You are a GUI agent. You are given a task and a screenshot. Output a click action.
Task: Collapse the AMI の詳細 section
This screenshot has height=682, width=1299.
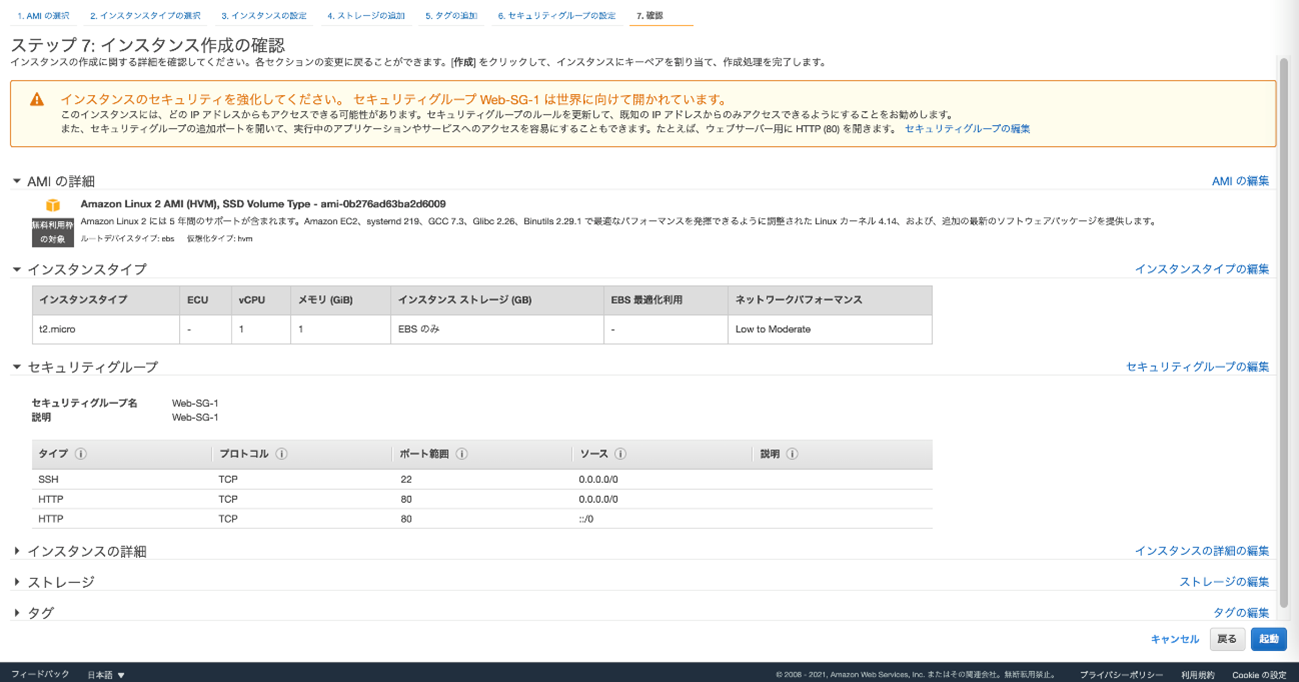click(17, 181)
